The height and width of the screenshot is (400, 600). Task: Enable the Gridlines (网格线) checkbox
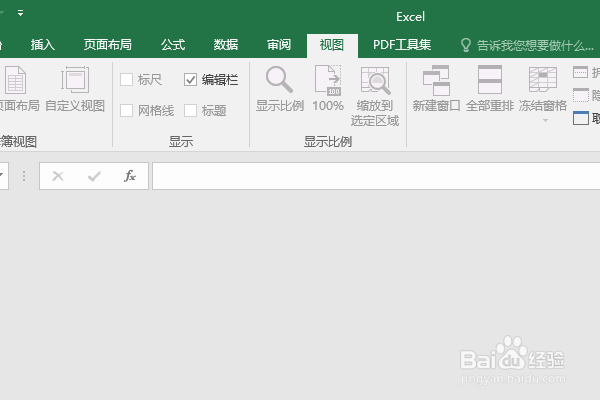[126, 111]
